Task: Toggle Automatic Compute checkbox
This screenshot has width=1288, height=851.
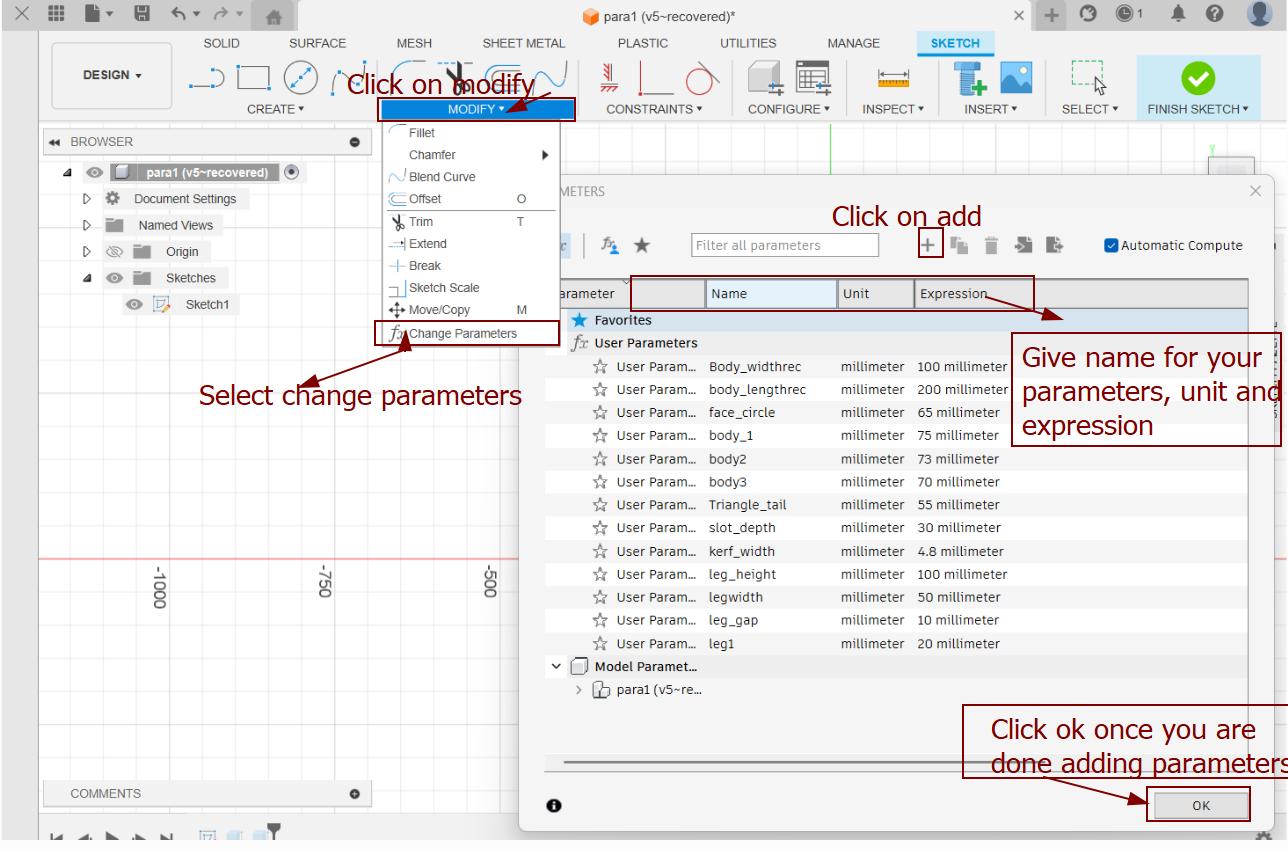Action: pyautogui.click(x=1111, y=246)
